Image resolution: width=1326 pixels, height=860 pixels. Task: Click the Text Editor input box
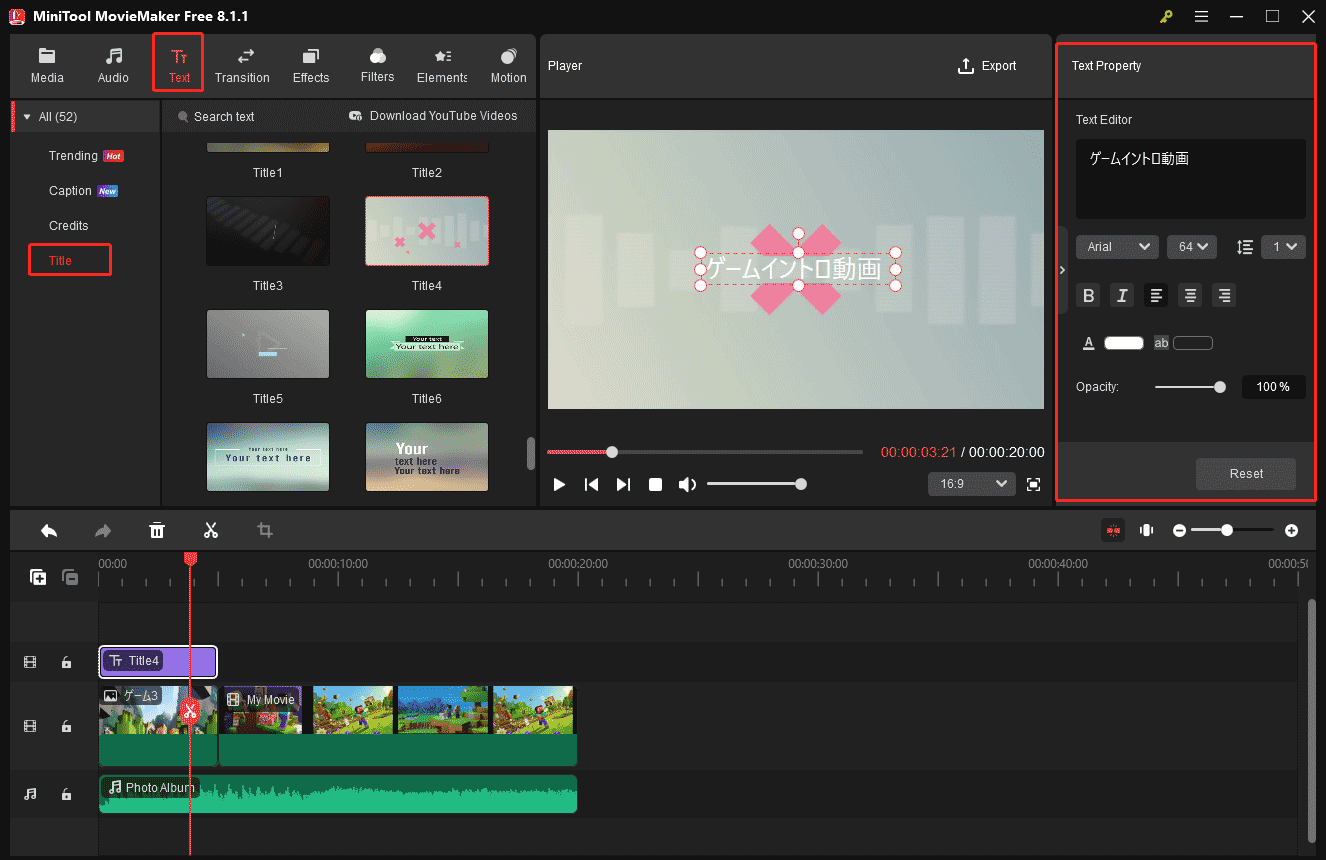[x=1190, y=179]
